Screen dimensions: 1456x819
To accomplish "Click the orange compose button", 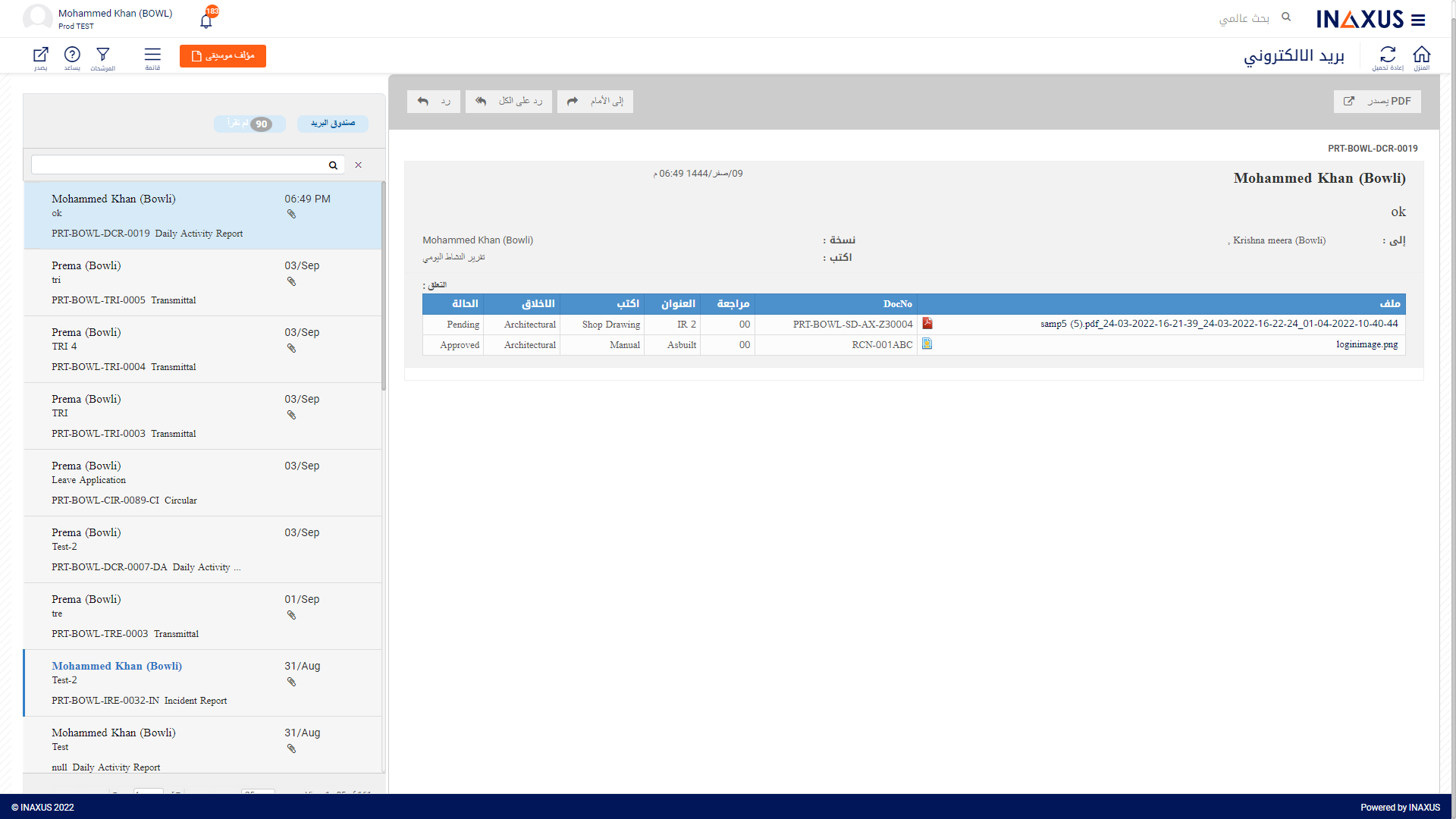I will [222, 56].
